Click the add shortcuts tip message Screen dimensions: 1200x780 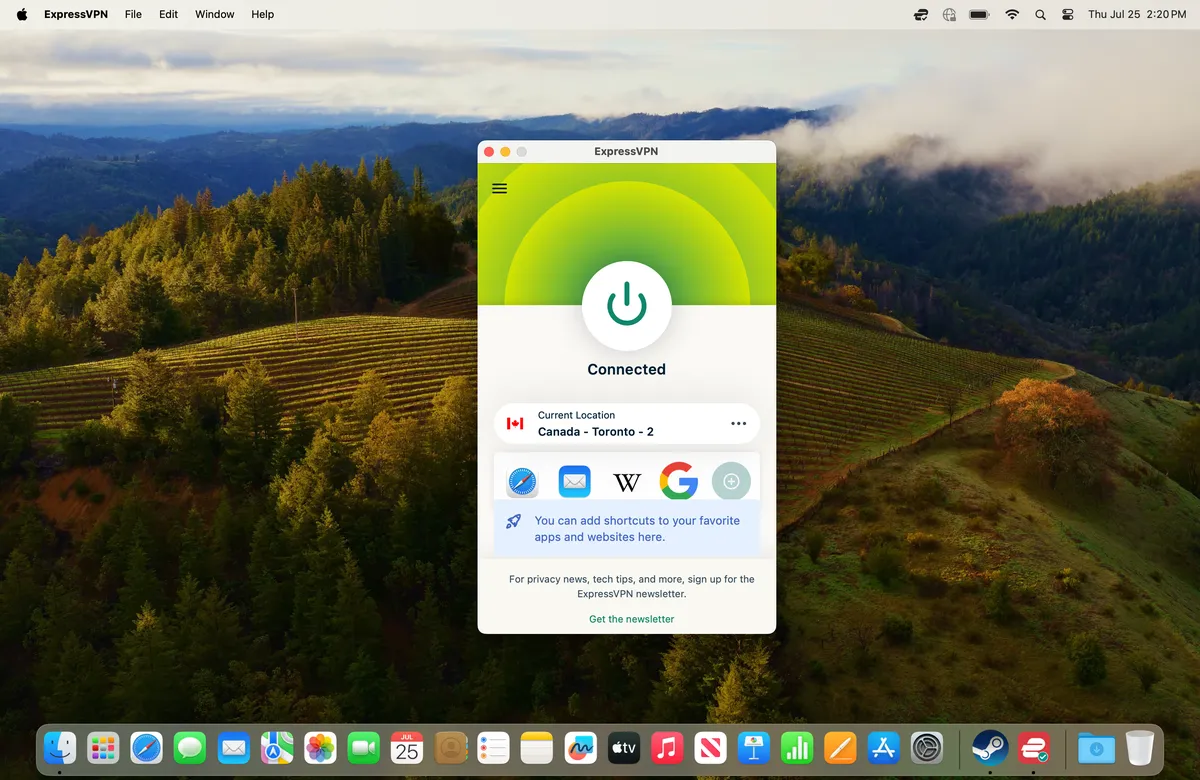click(x=637, y=529)
